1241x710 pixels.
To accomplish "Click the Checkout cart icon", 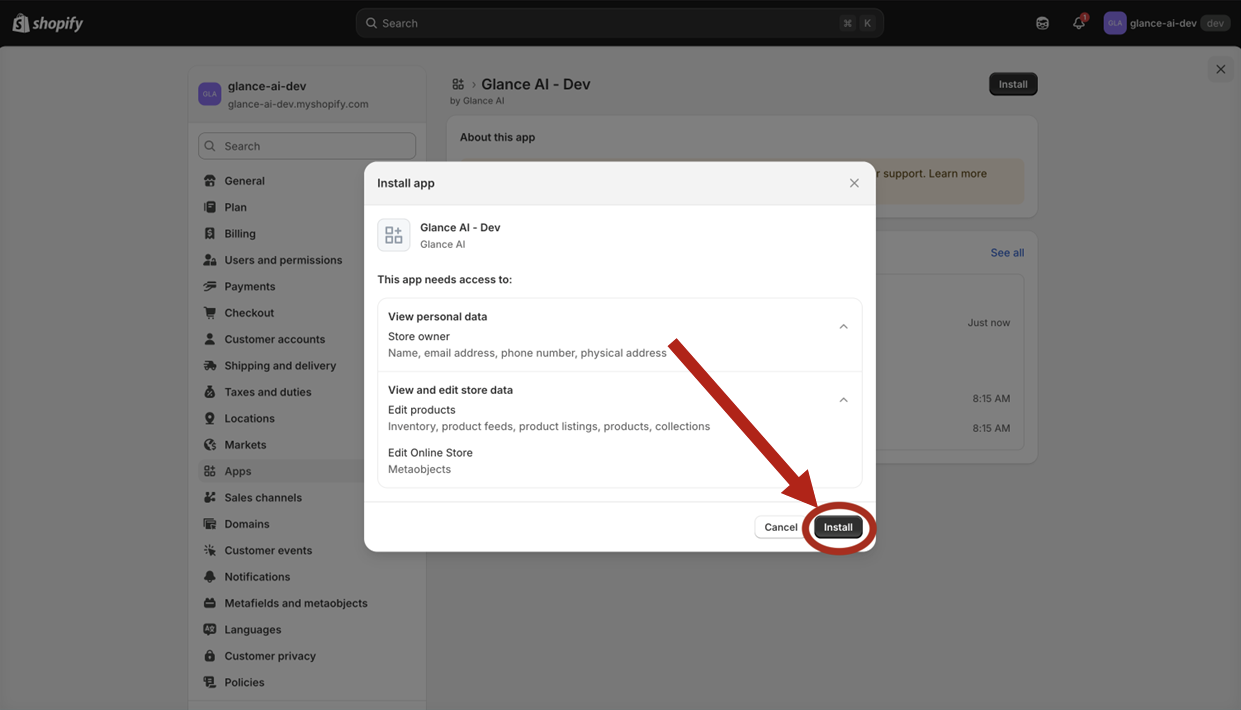I will click(x=210, y=313).
